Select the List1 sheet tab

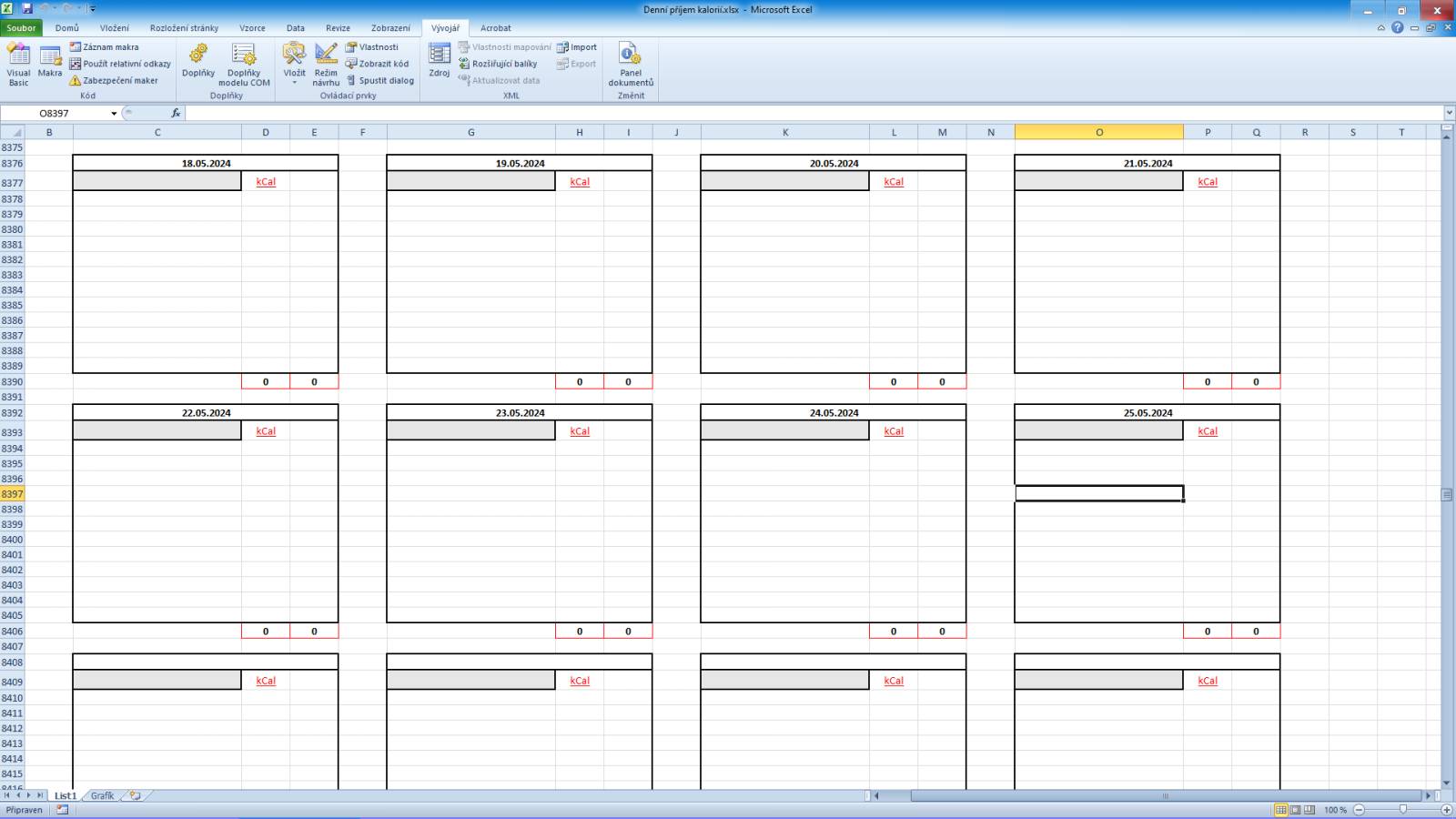[66, 795]
